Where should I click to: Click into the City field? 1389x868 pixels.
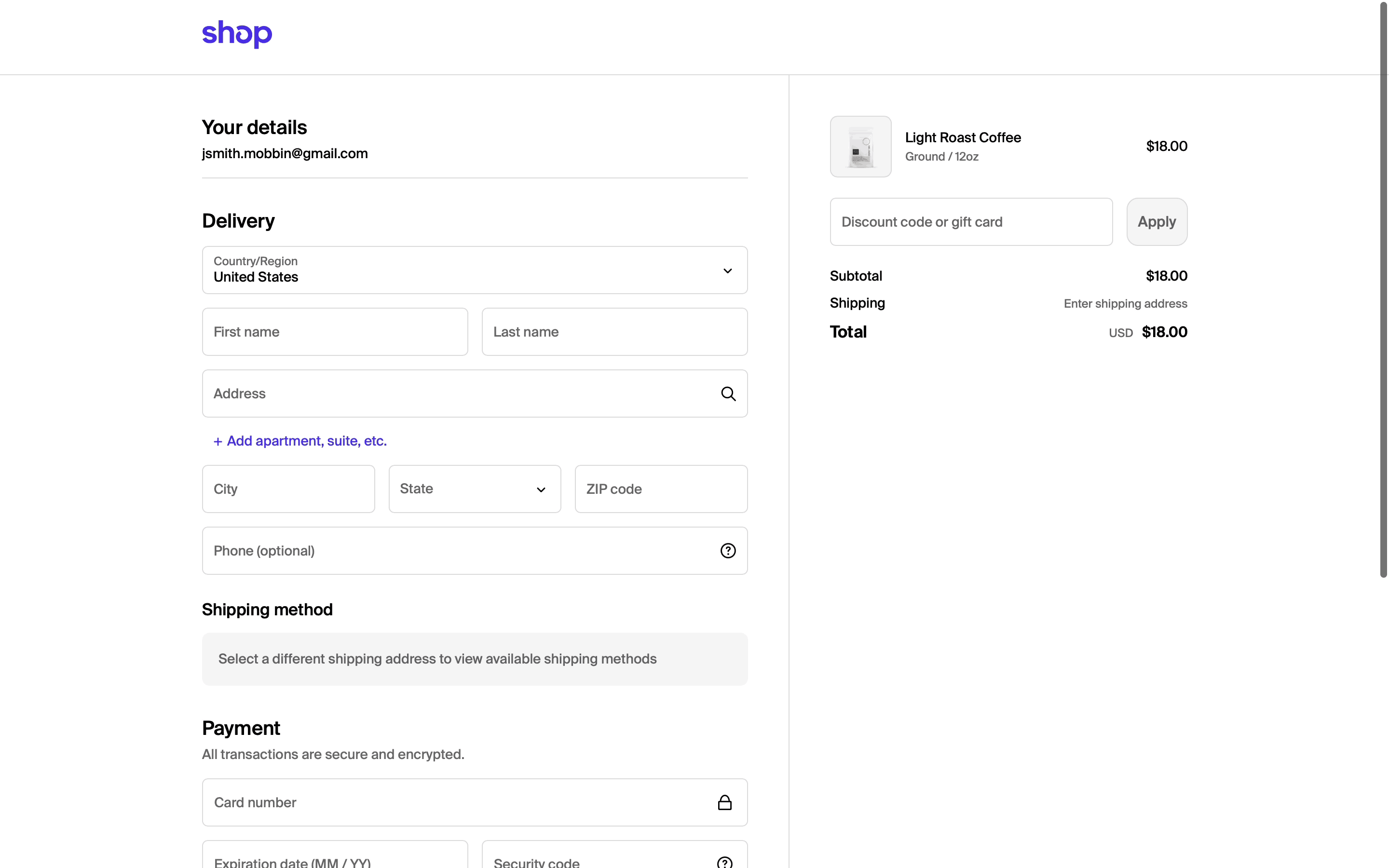pos(288,489)
